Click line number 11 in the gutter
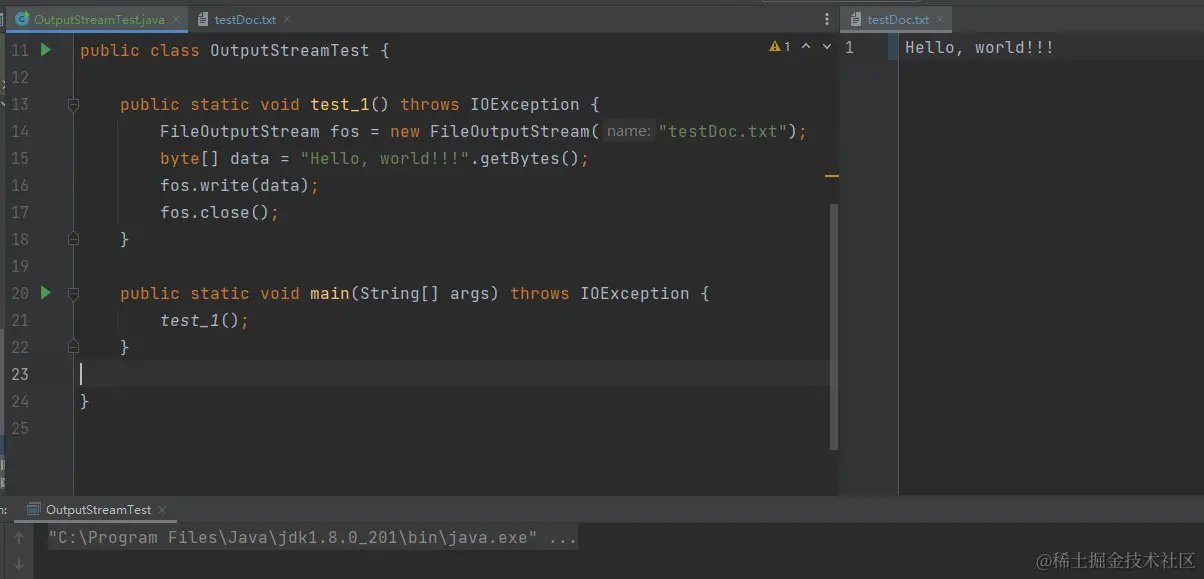 [x=19, y=50]
